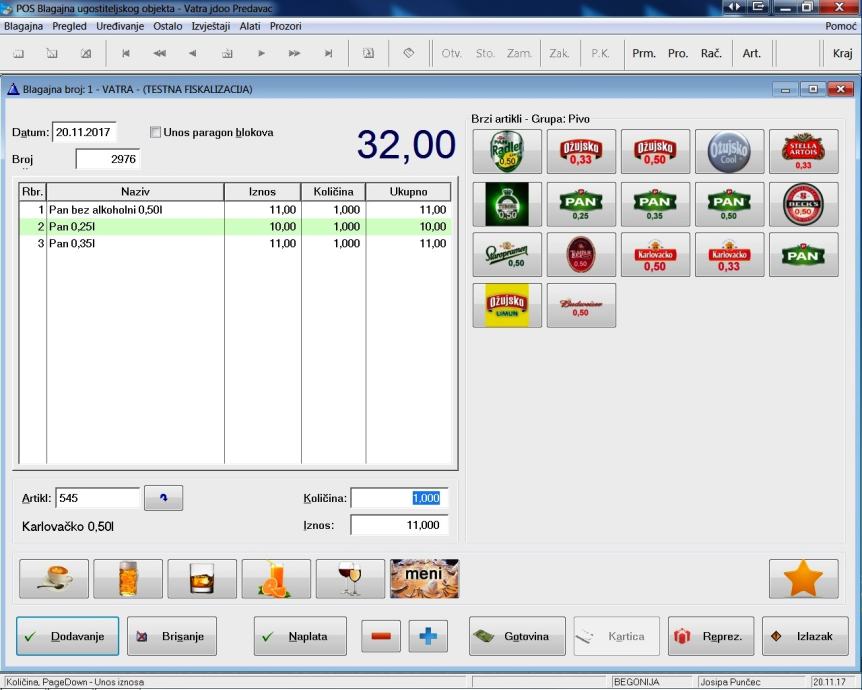This screenshot has width=862, height=690.
Task: Click Pro. in the toolbar
Action: [678, 53]
